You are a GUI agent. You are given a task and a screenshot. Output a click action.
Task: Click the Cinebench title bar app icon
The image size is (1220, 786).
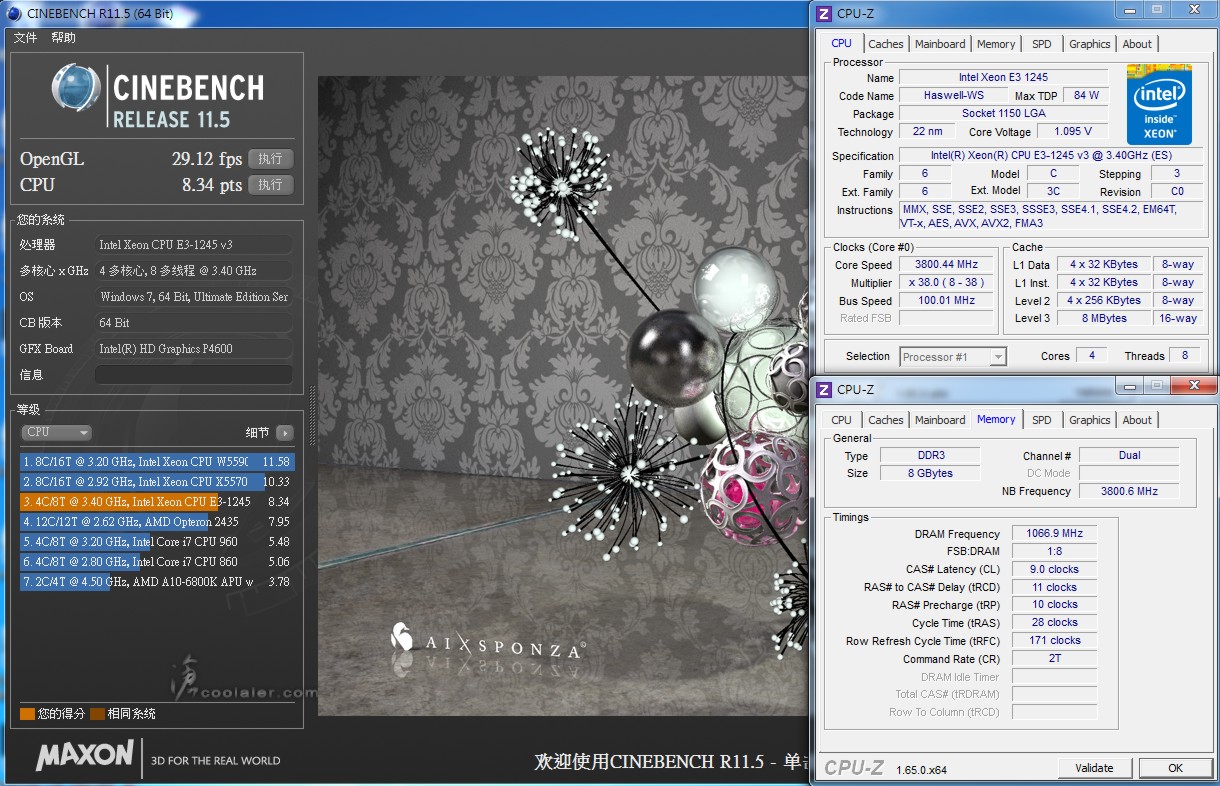[13, 13]
